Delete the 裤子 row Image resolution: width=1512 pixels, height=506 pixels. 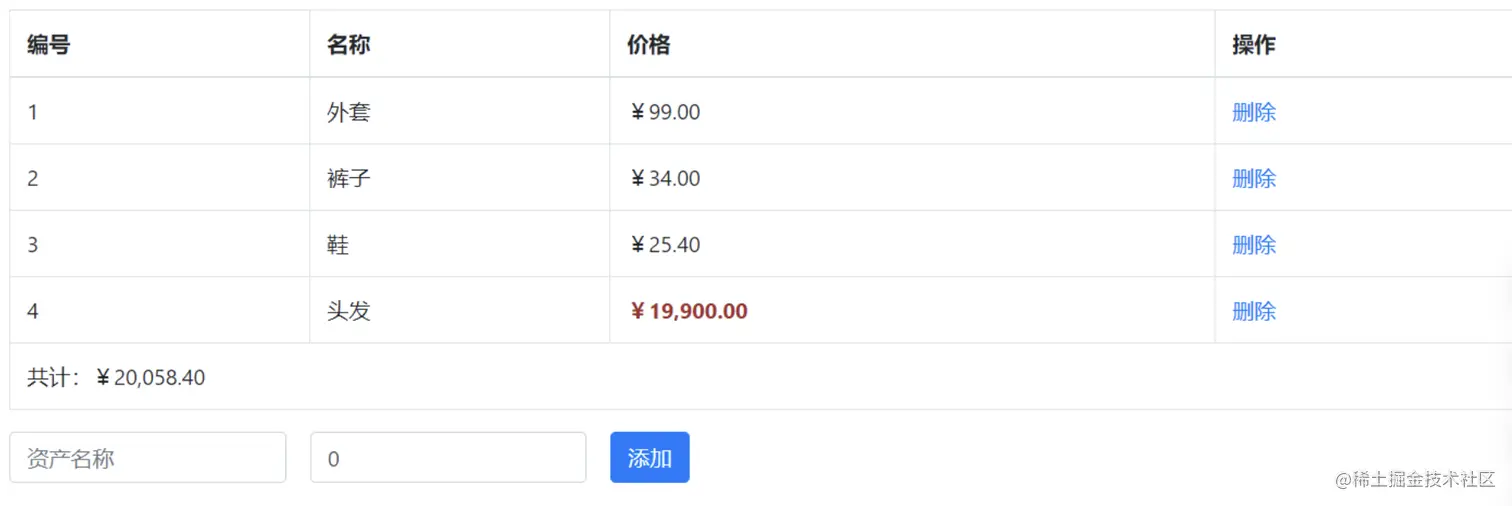pos(1254,178)
